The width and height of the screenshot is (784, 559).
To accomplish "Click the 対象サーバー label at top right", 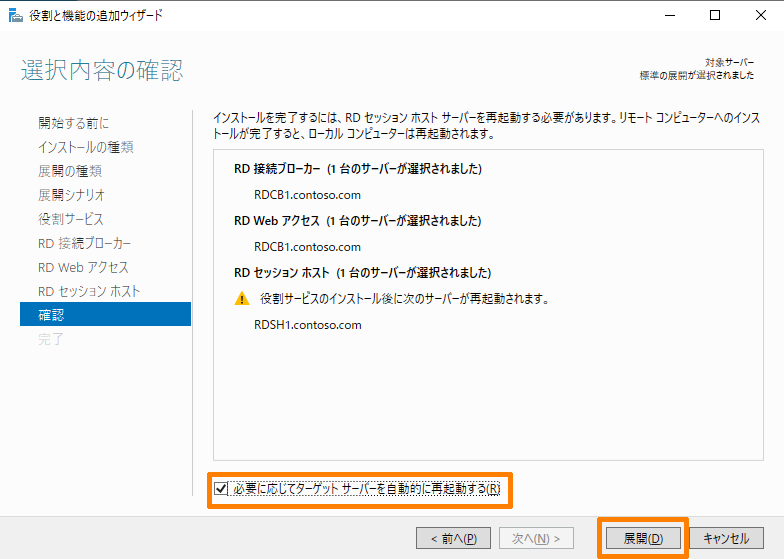I will [730, 62].
